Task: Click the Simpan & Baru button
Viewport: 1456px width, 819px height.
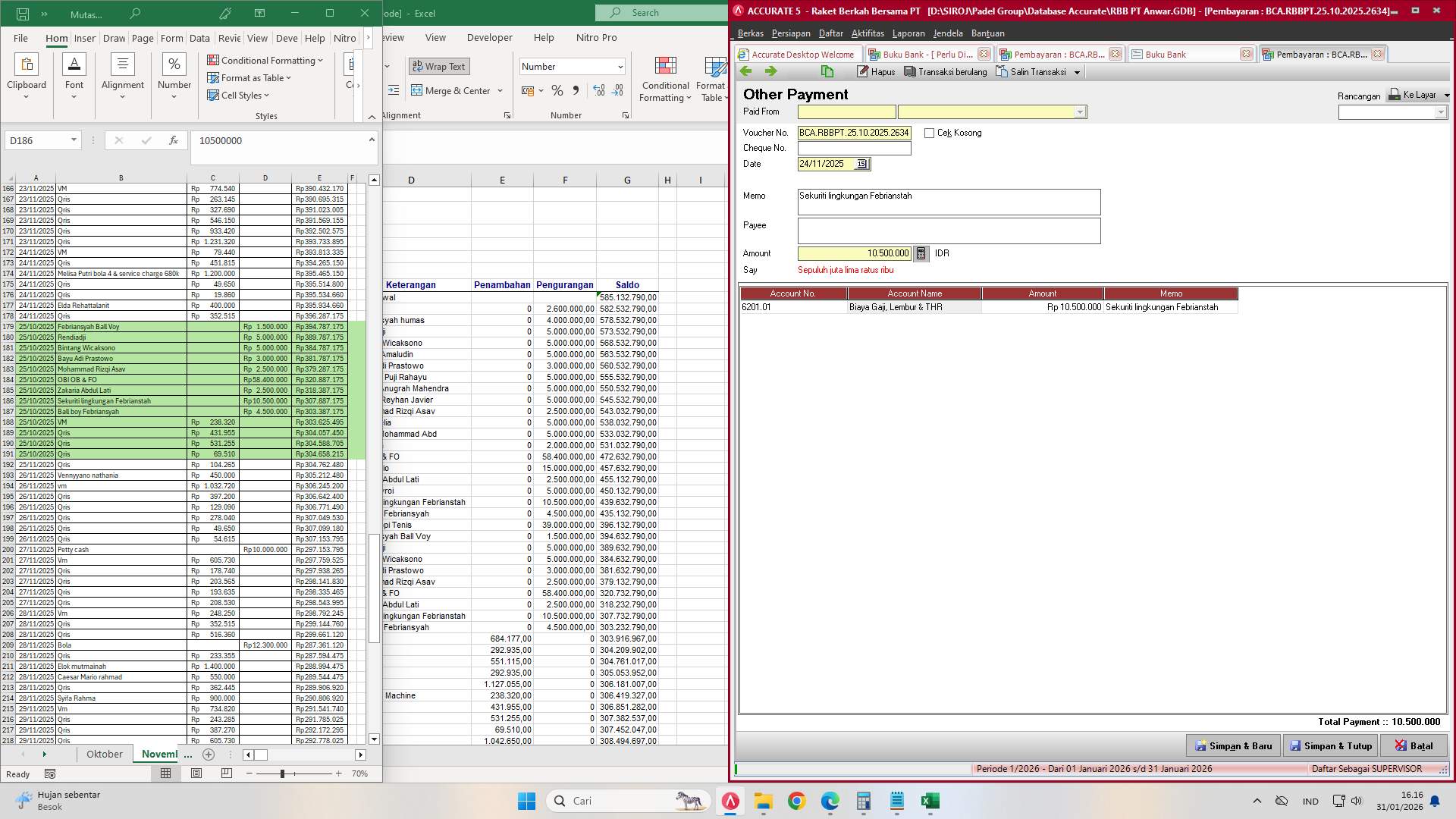Action: click(1233, 745)
